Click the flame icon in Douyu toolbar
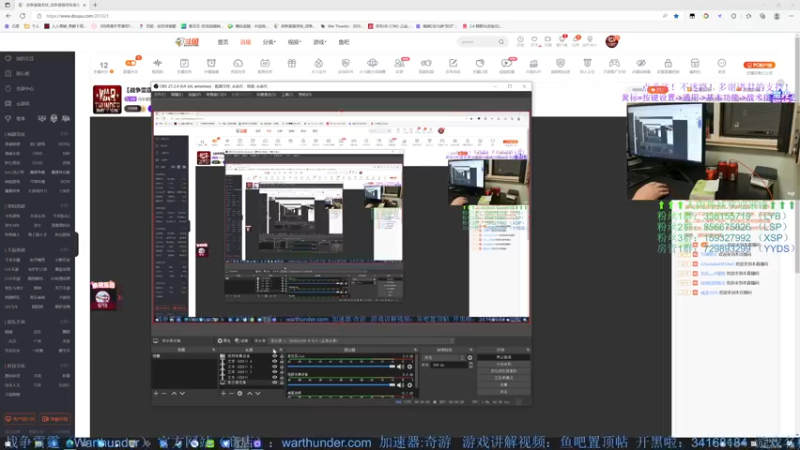Screen dimensions: 800x450 coord(318,63)
